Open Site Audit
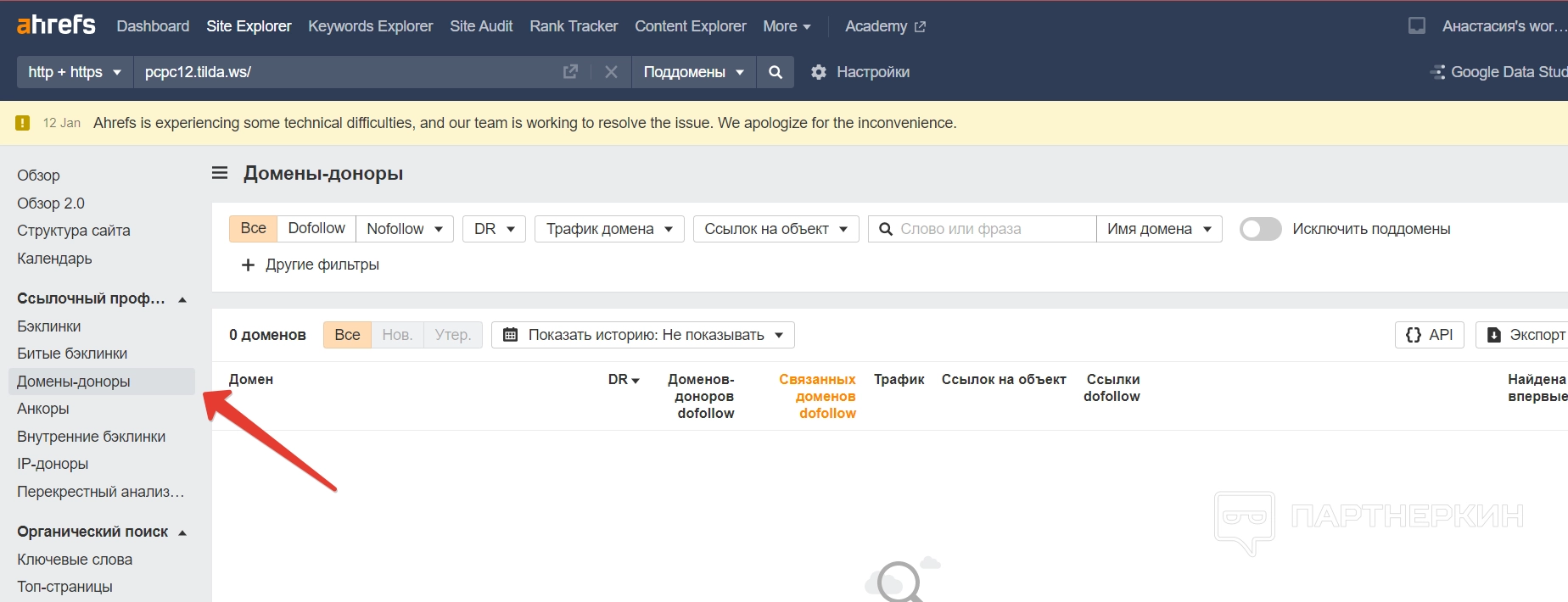 pyautogui.click(x=481, y=26)
